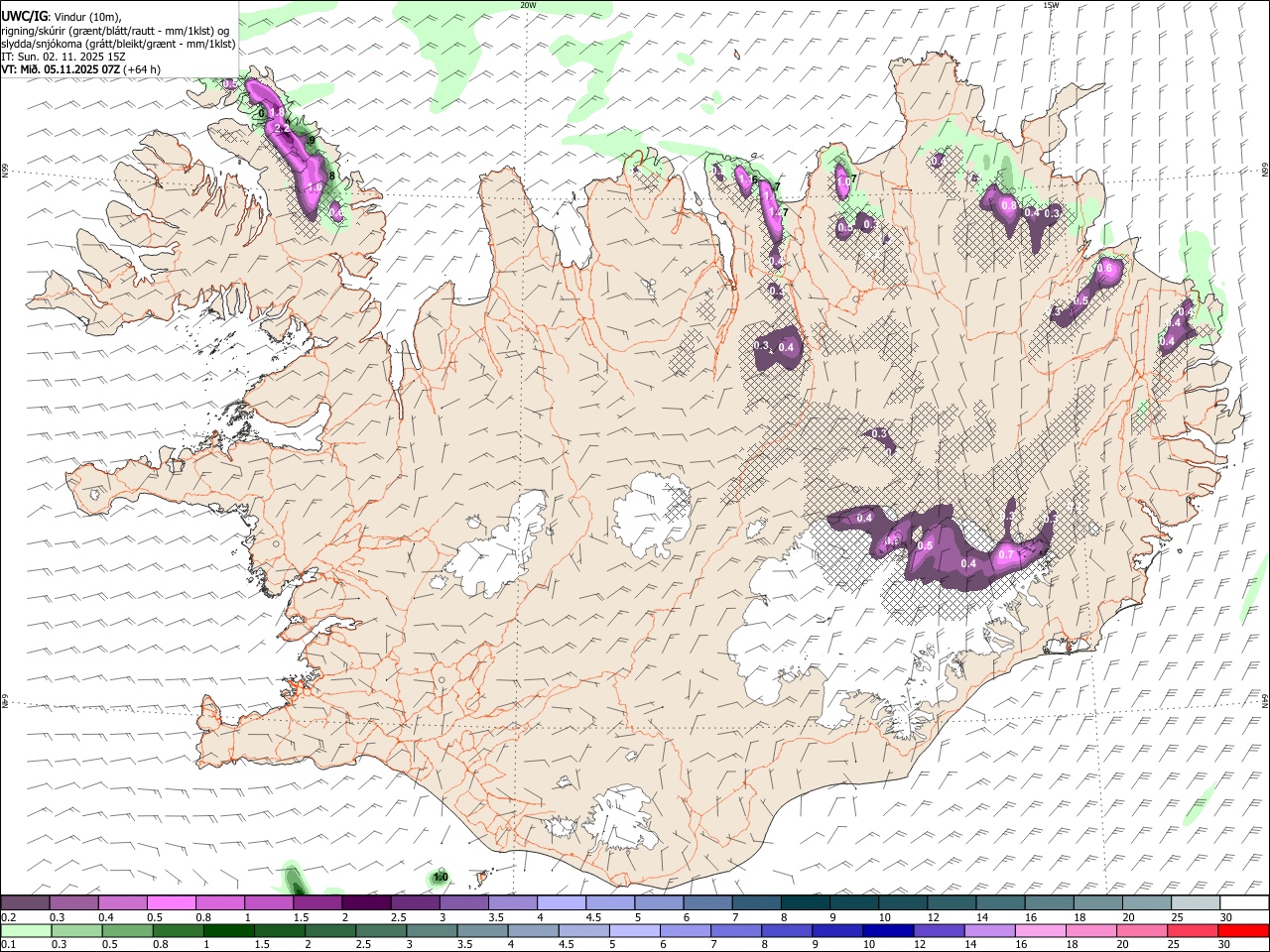Click the "2.2" value in the Westfjords

[281, 129]
